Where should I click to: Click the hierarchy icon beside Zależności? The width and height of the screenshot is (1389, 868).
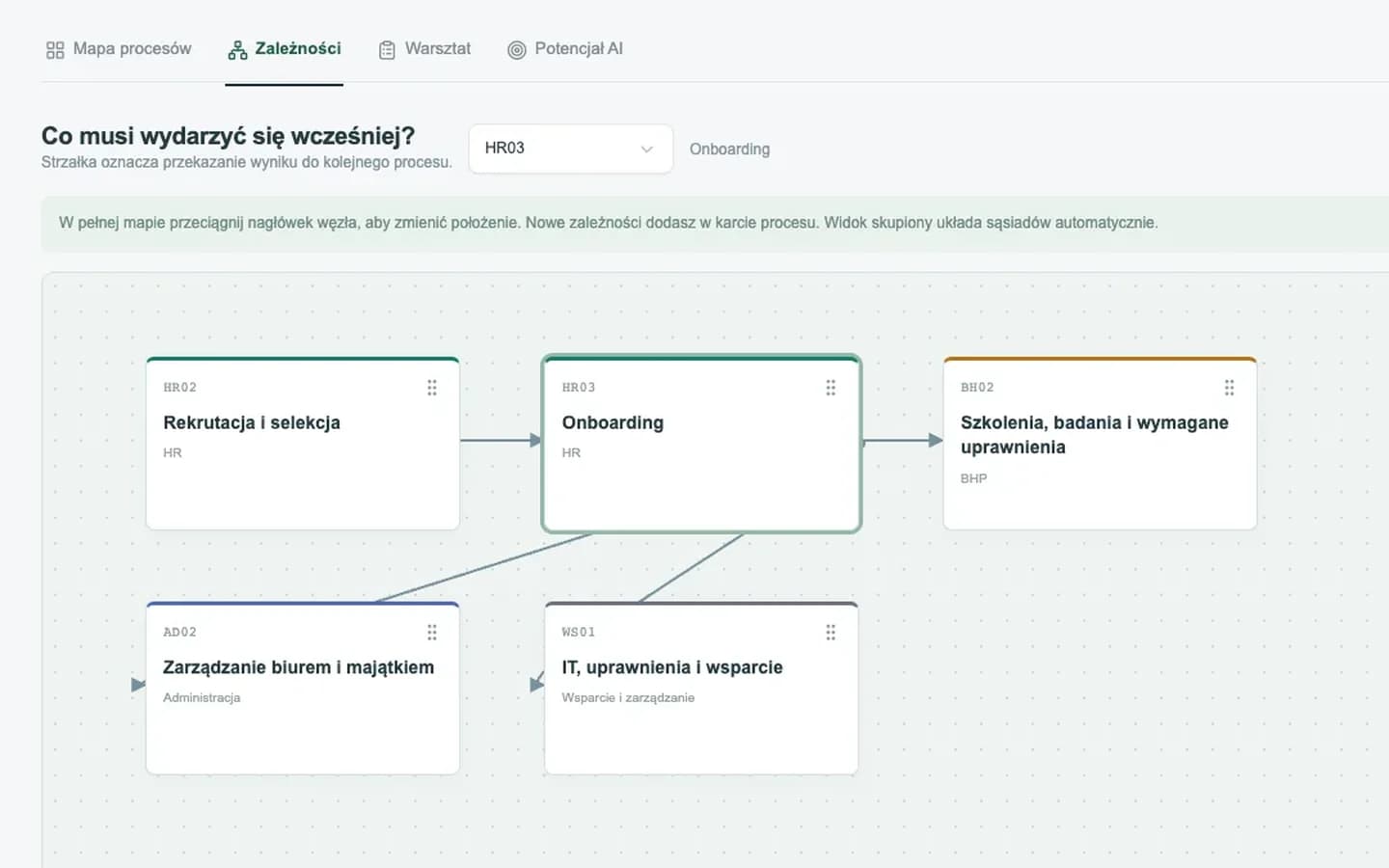pos(237,50)
